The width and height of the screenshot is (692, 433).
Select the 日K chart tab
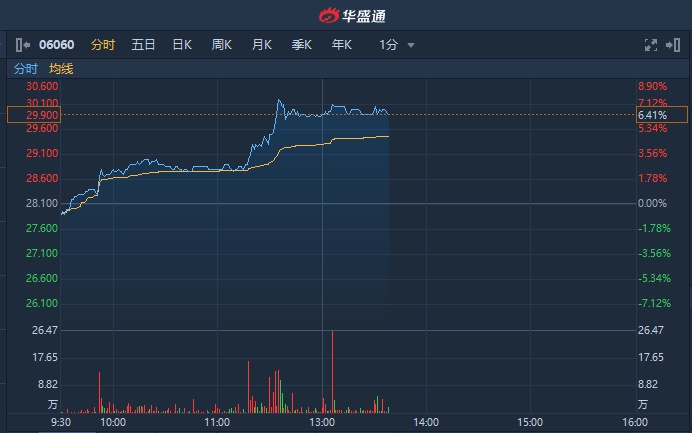(181, 45)
